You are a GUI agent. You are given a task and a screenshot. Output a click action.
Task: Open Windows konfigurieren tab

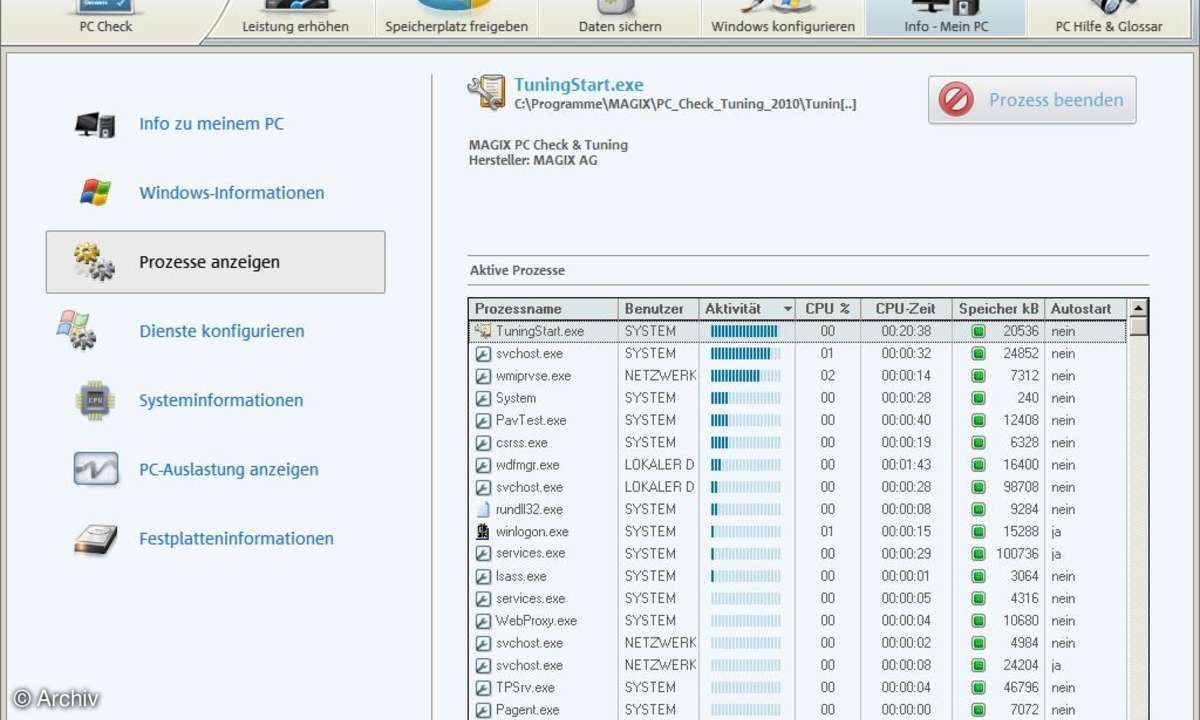click(x=783, y=18)
